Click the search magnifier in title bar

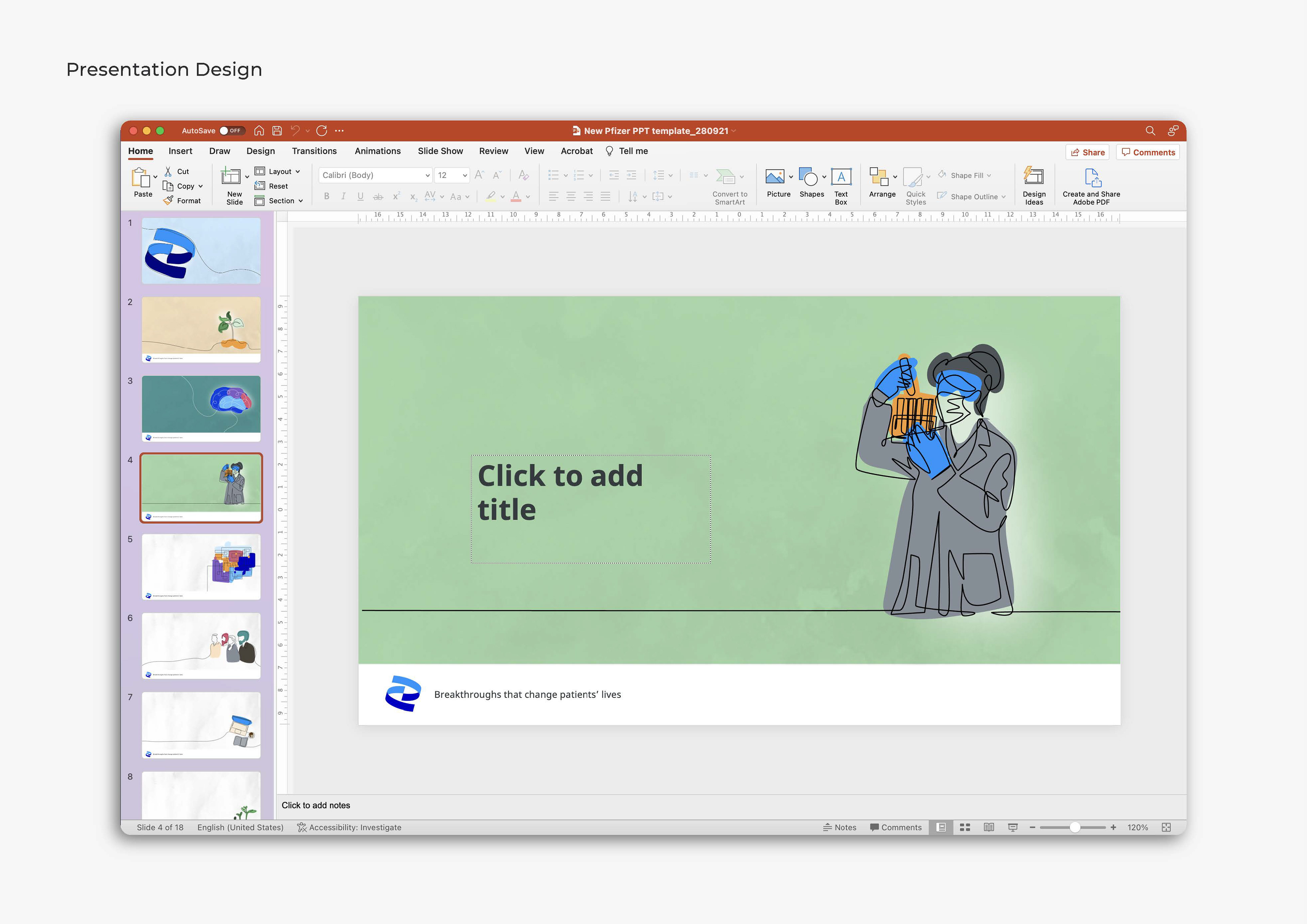click(1150, 130)
